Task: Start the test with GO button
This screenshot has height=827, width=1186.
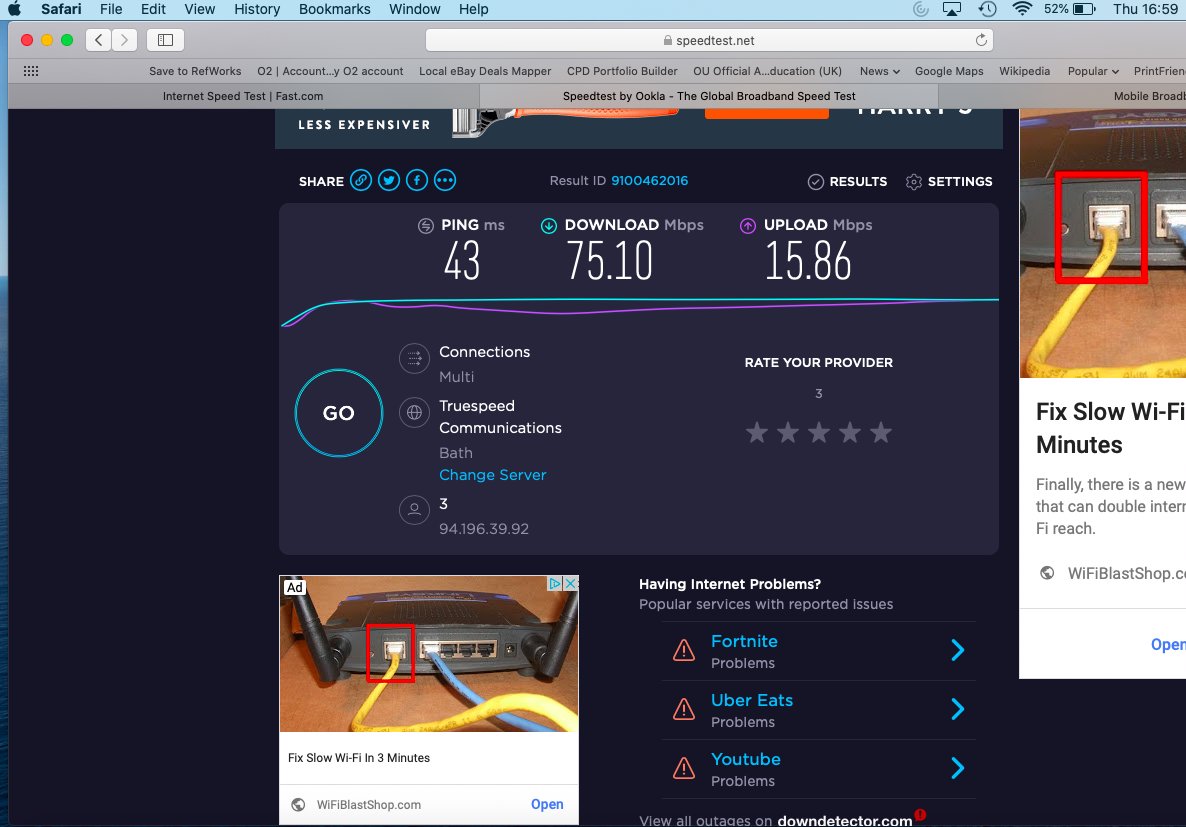Action: click(x=339, y=413)
